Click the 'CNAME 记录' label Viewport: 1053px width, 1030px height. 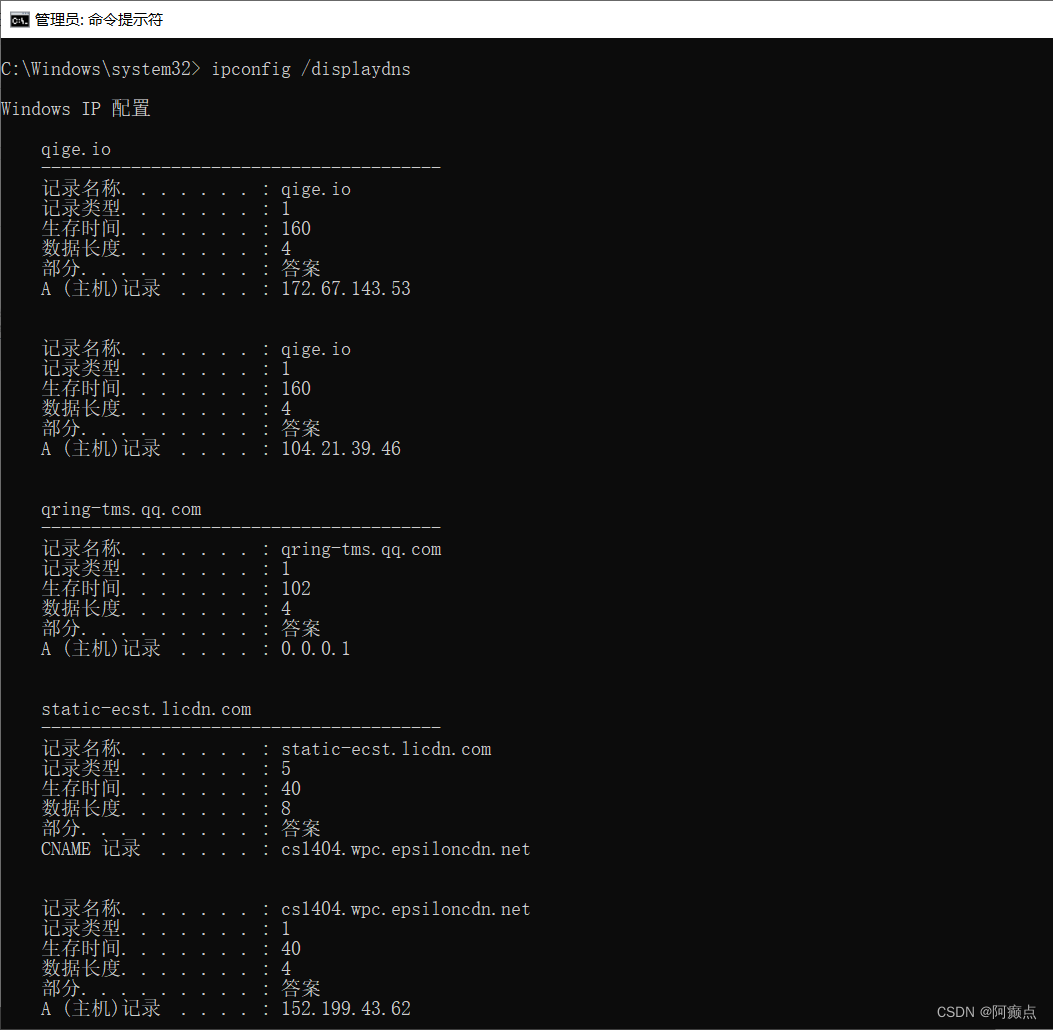91,849
